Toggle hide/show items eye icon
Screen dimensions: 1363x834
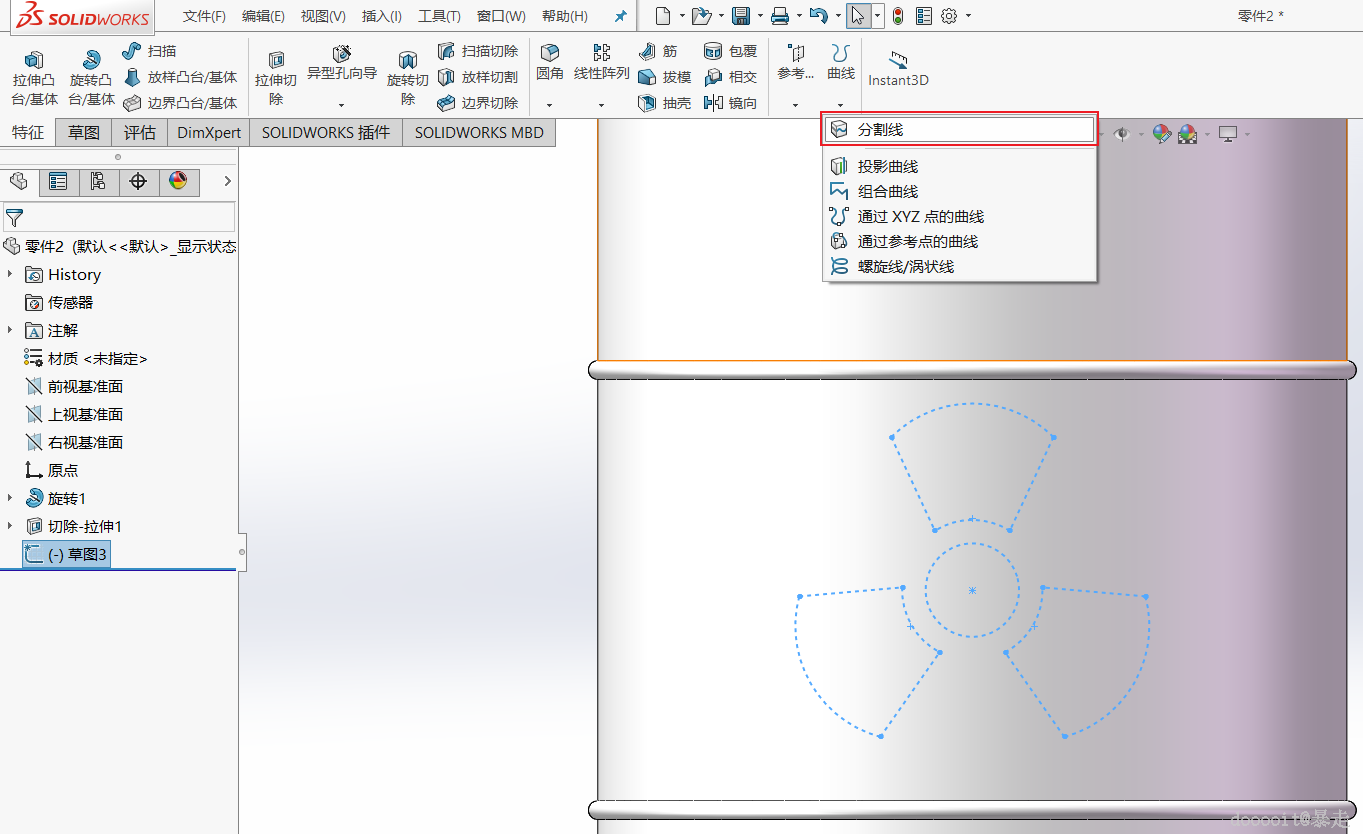pyautogui.click(x=1122, y=134)
